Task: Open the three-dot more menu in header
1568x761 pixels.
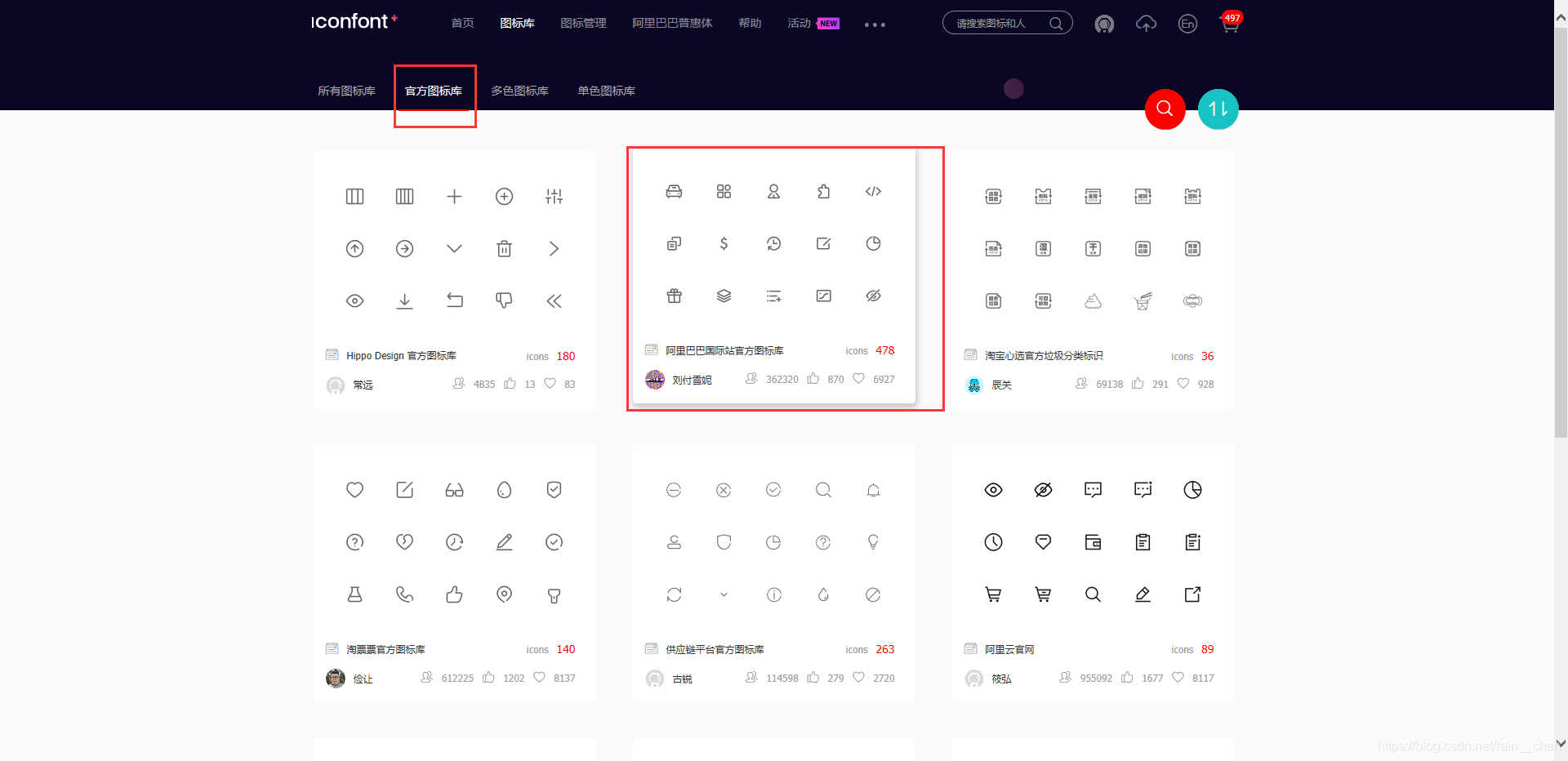Action: (875, 24)
